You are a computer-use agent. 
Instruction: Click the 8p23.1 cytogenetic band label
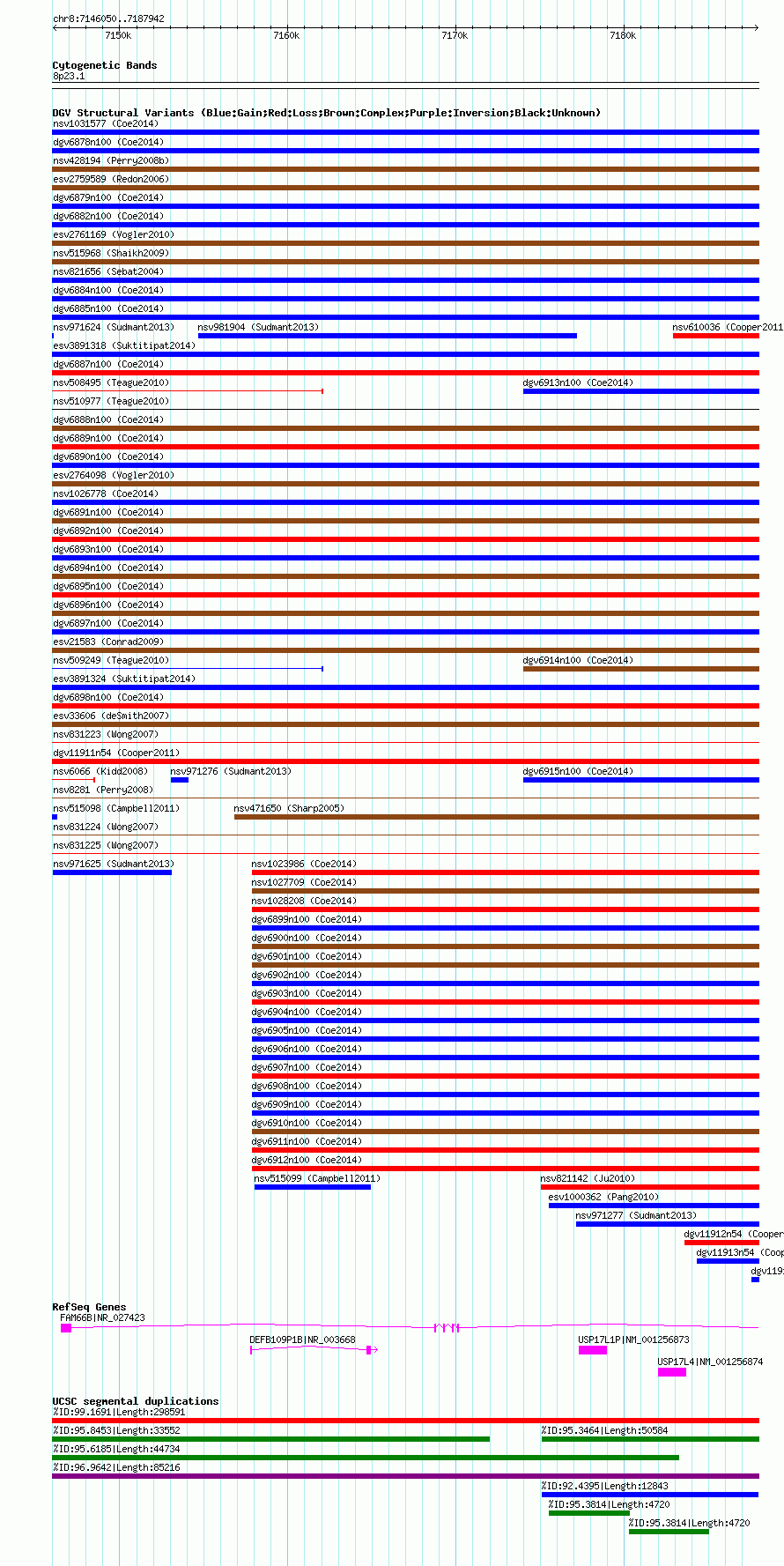[x=69, y=77]
